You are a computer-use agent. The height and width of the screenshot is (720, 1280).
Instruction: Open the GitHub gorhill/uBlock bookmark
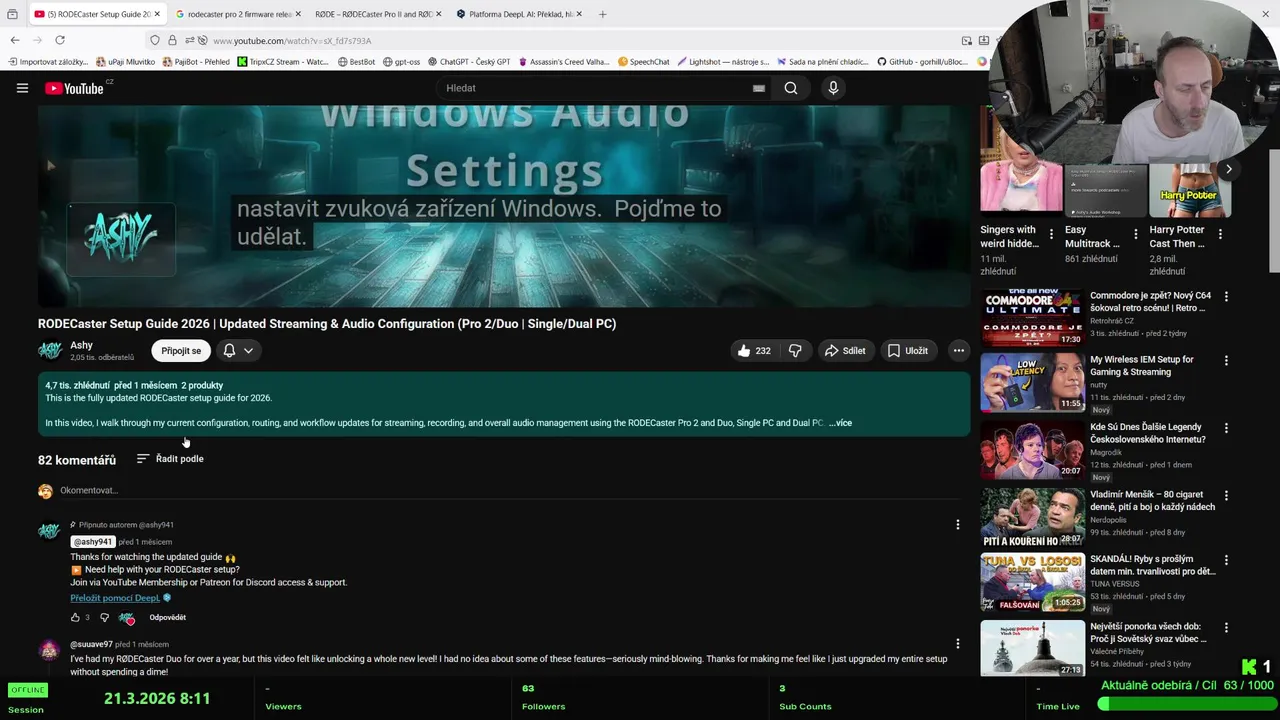[922, 62]
